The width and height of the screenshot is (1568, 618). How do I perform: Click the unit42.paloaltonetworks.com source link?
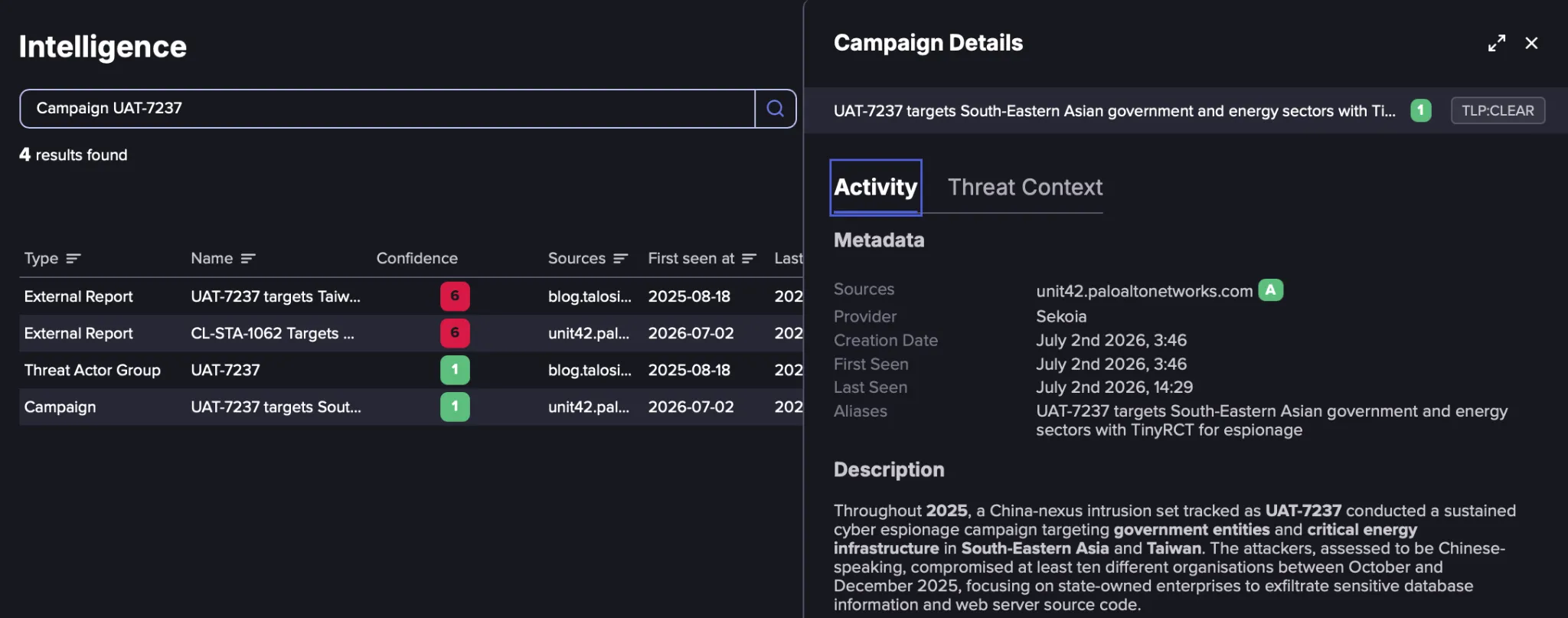(1144, 291)
